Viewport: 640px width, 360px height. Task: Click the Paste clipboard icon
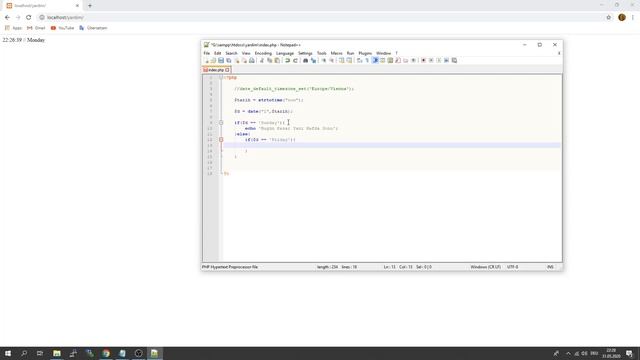pyautogui.click(x=277, y=60)
